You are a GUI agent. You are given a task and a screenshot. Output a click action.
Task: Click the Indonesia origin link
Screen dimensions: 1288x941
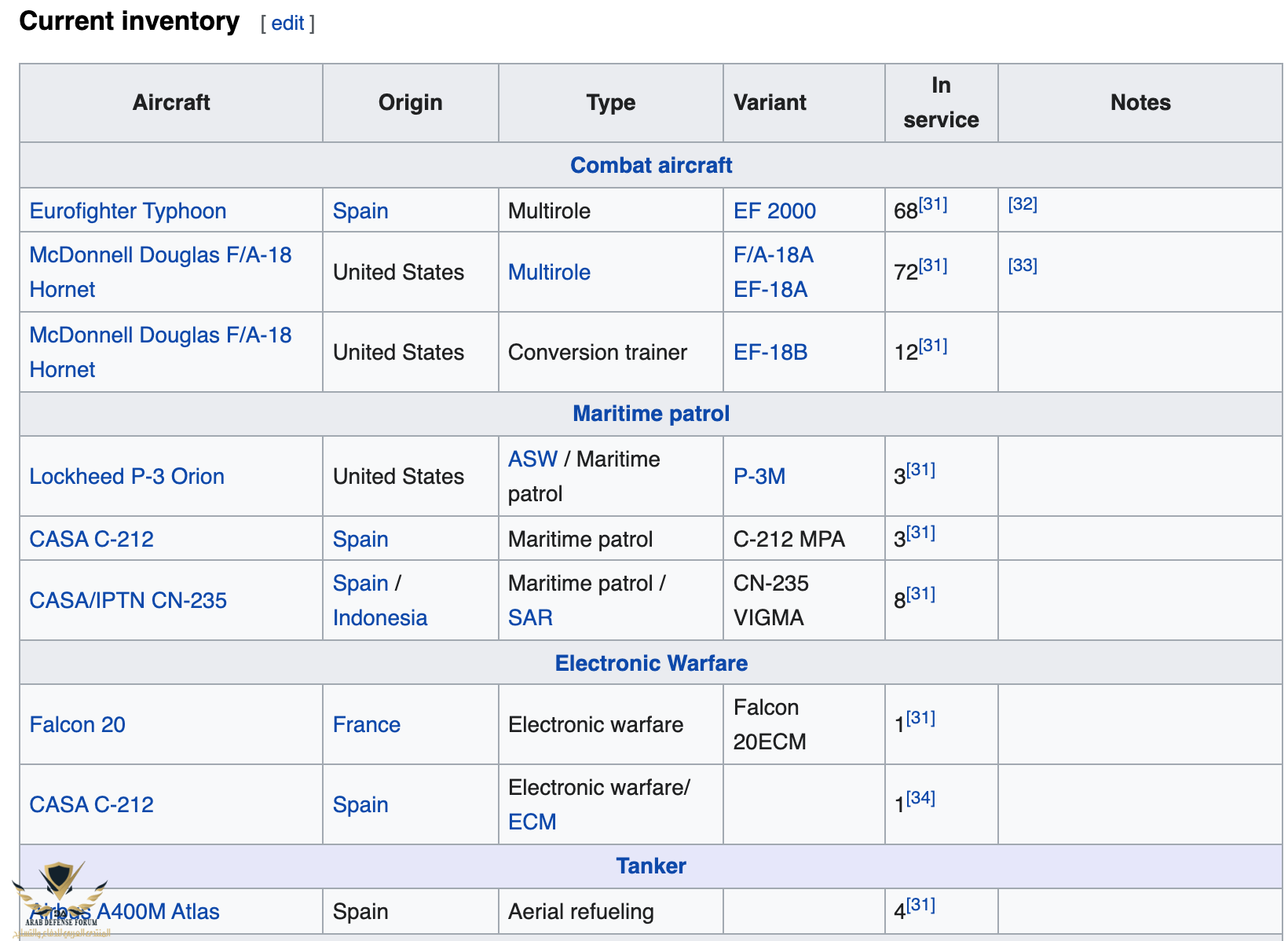tap(379, 617)
